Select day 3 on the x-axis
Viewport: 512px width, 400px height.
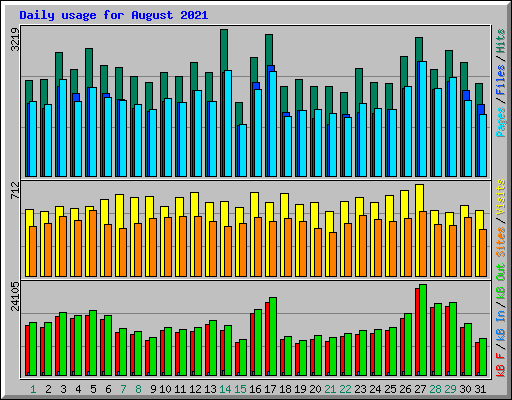[x=63, y=389]
